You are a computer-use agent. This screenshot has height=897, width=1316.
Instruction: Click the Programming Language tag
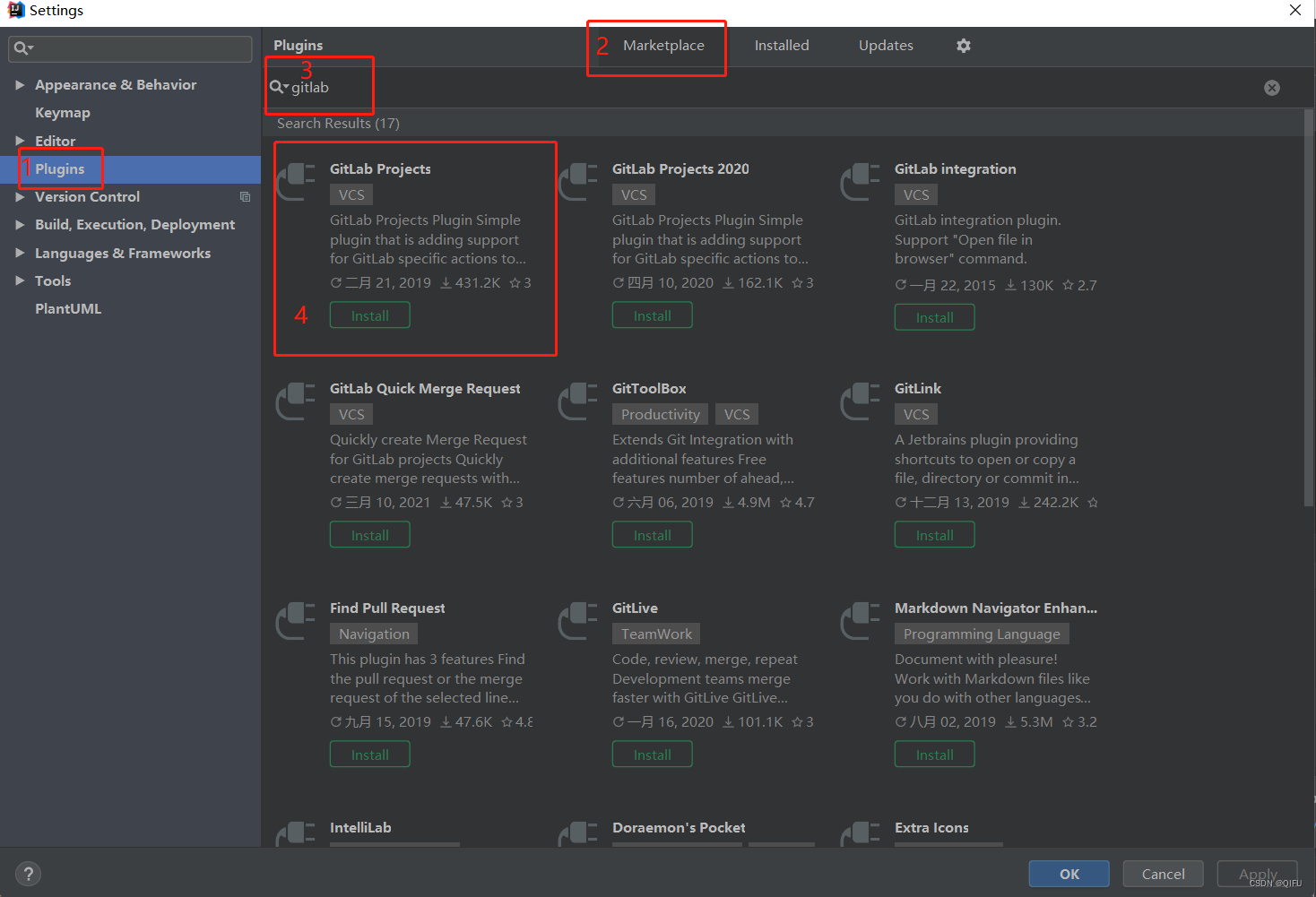(982, 634)
